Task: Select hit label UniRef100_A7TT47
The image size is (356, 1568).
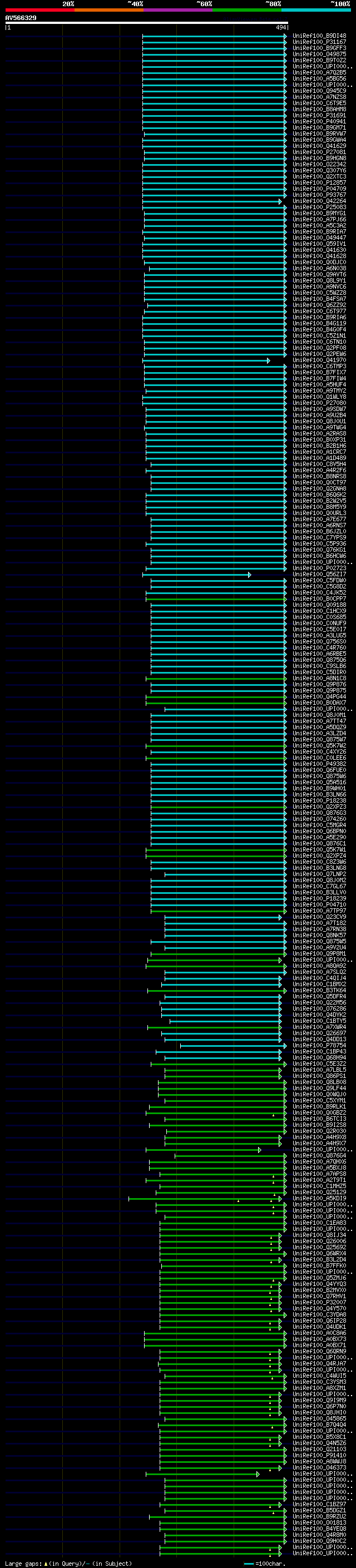Action: [319, 721]
